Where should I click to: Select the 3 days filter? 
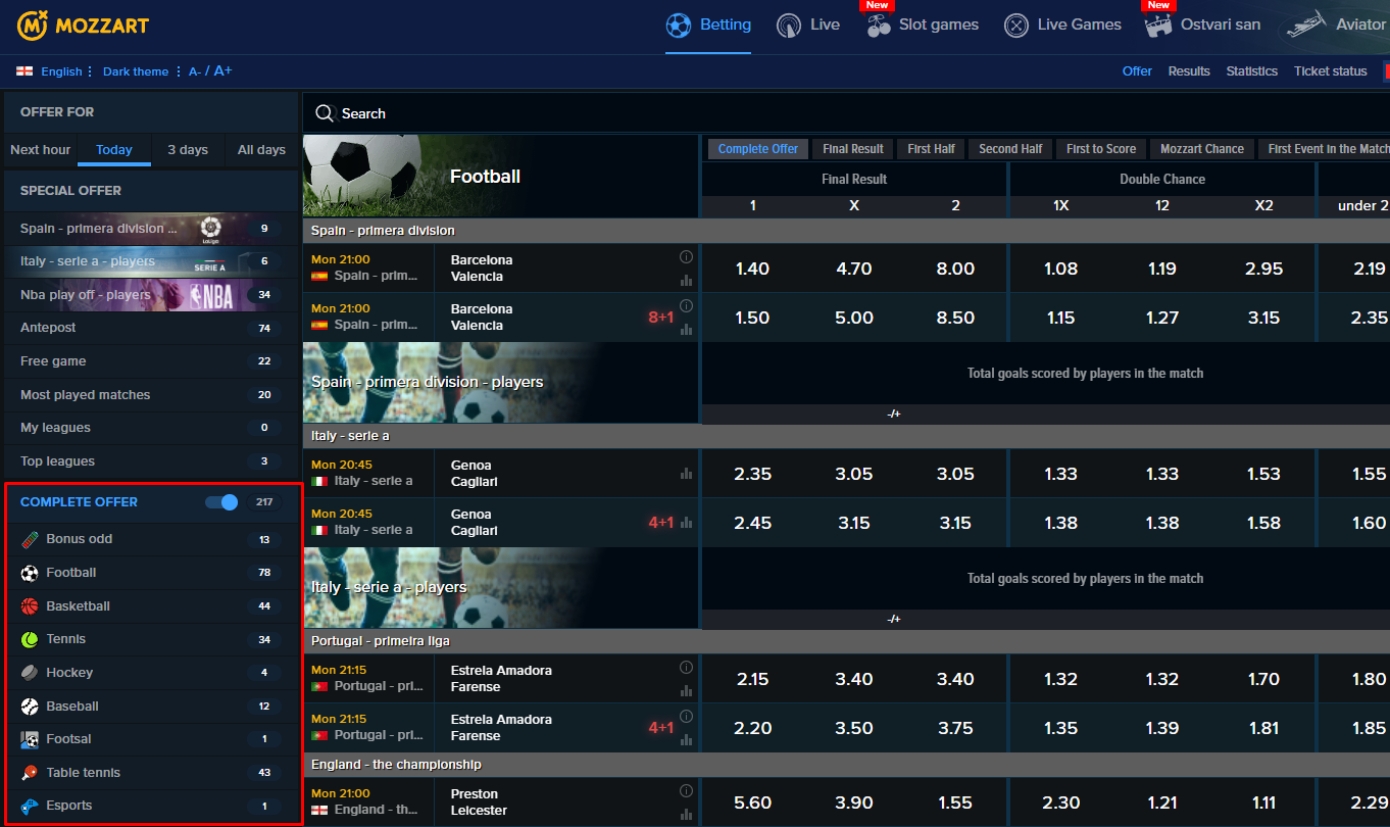click(188, 150)
